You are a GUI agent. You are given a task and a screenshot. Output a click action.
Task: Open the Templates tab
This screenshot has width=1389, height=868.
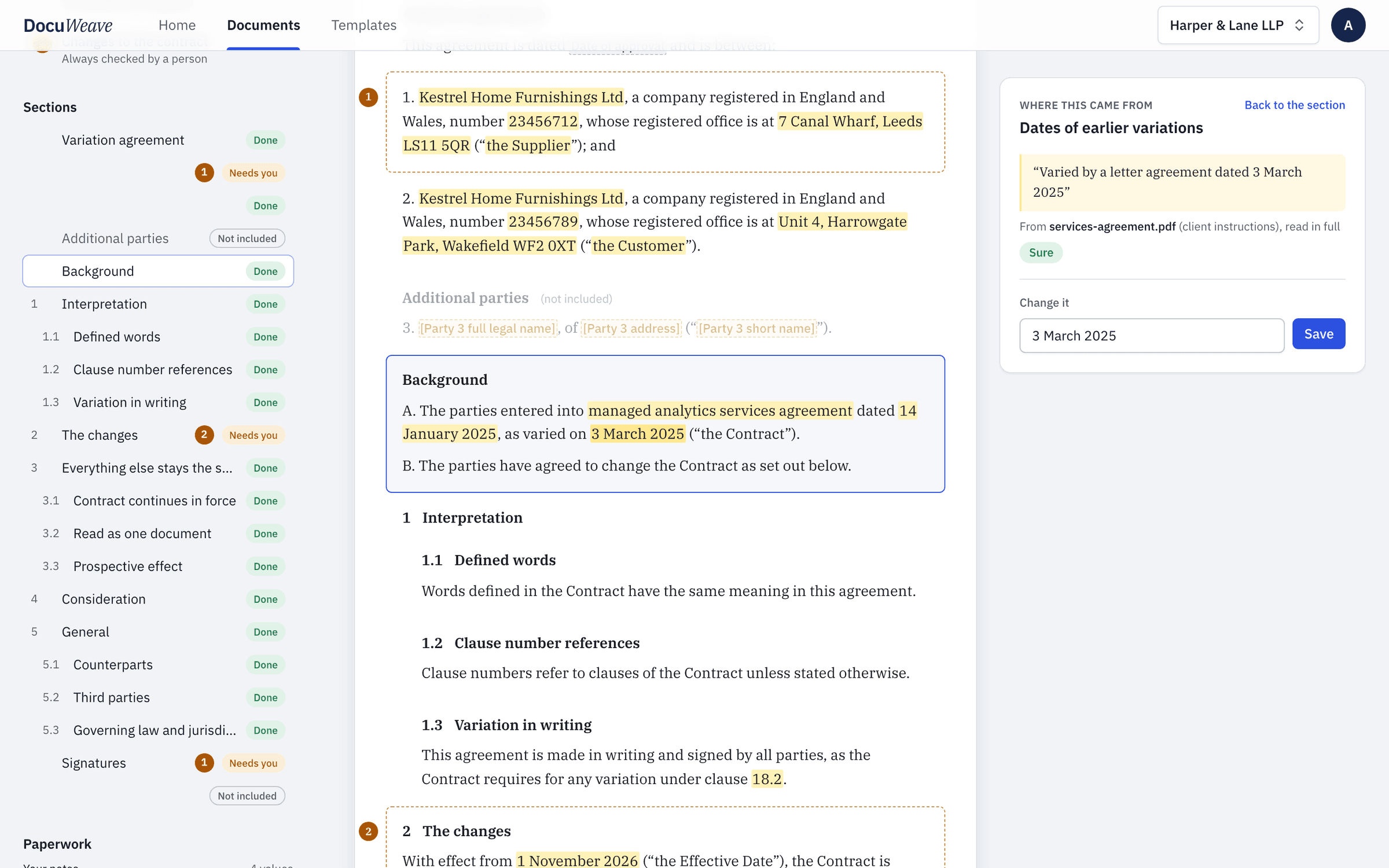pyautogui.click(x=363, y=25)
